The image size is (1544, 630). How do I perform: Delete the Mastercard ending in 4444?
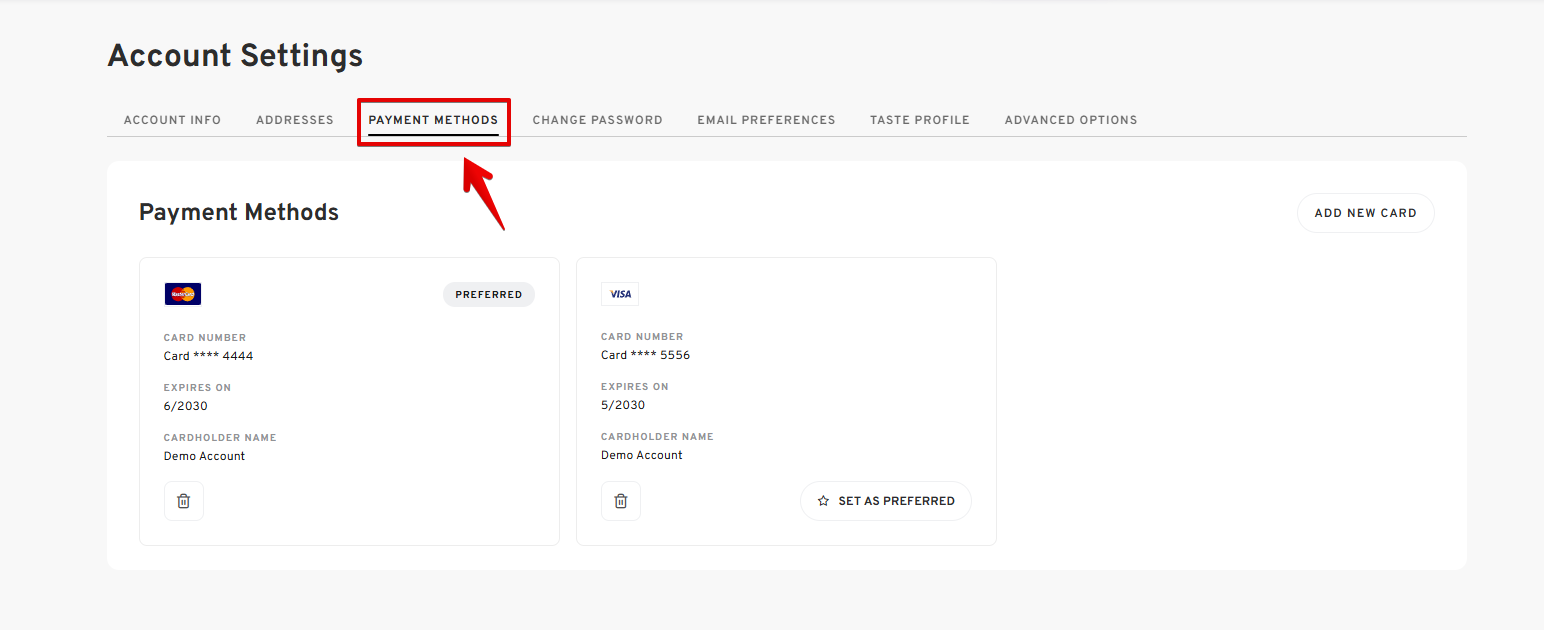point(183,501)
